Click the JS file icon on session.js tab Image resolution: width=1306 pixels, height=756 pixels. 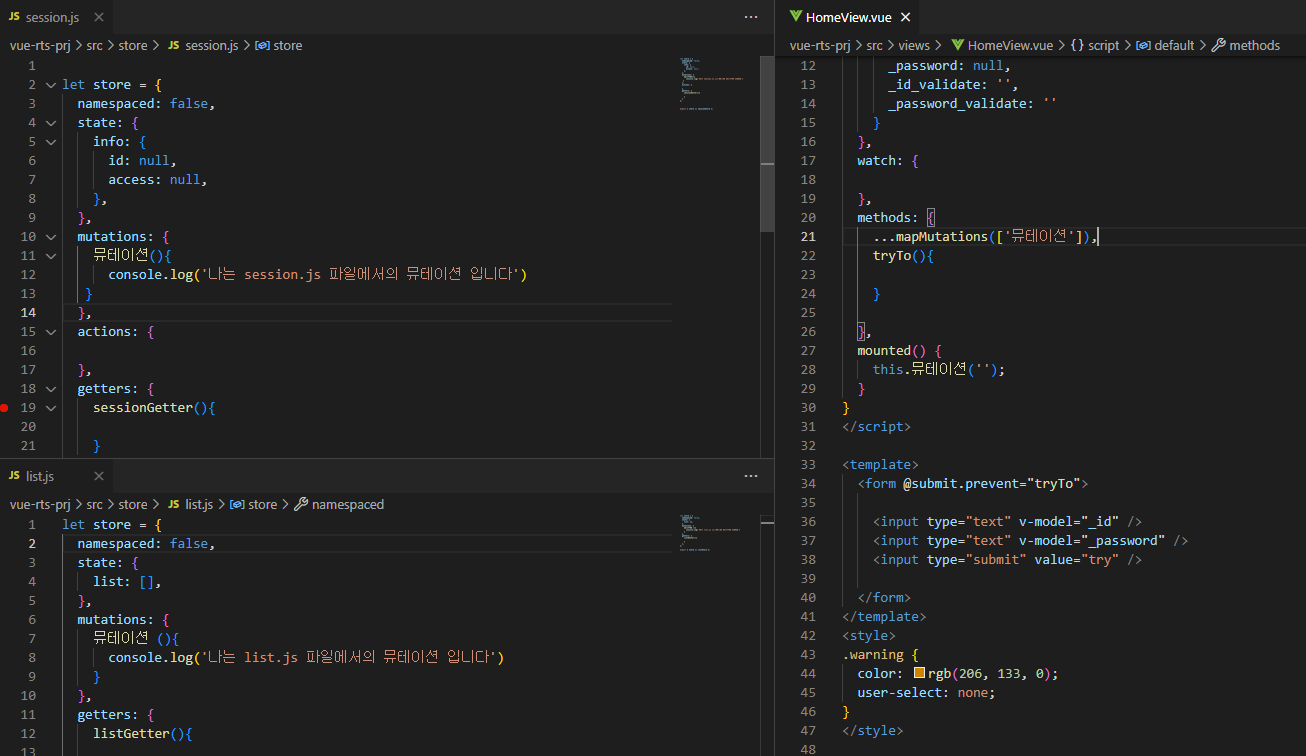pyautogui.click(x=14, y=17)
